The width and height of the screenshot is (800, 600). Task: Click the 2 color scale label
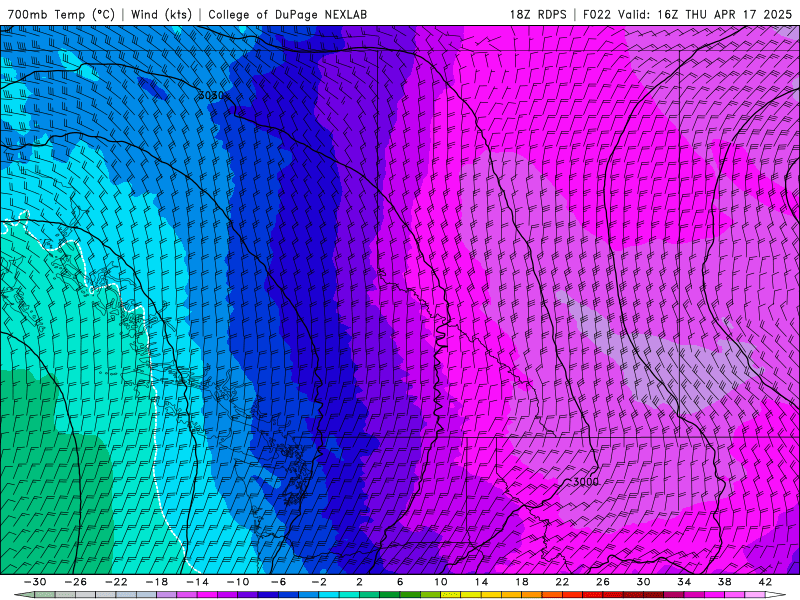point(360,582)
